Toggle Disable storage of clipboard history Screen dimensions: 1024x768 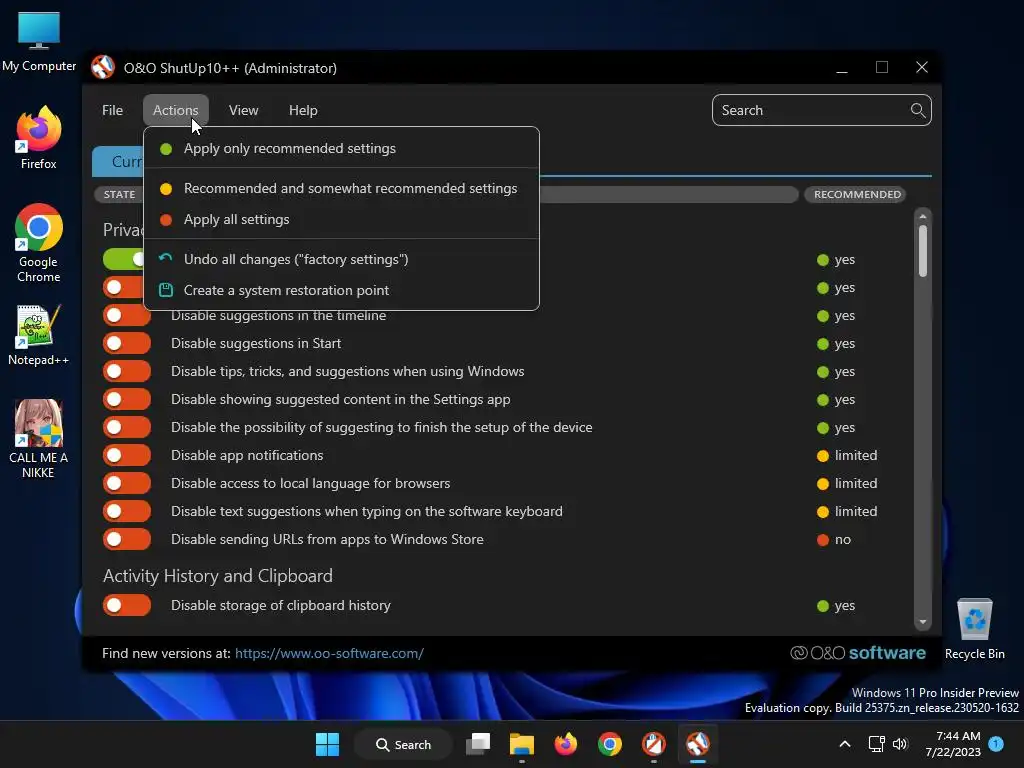pos(127,605)
